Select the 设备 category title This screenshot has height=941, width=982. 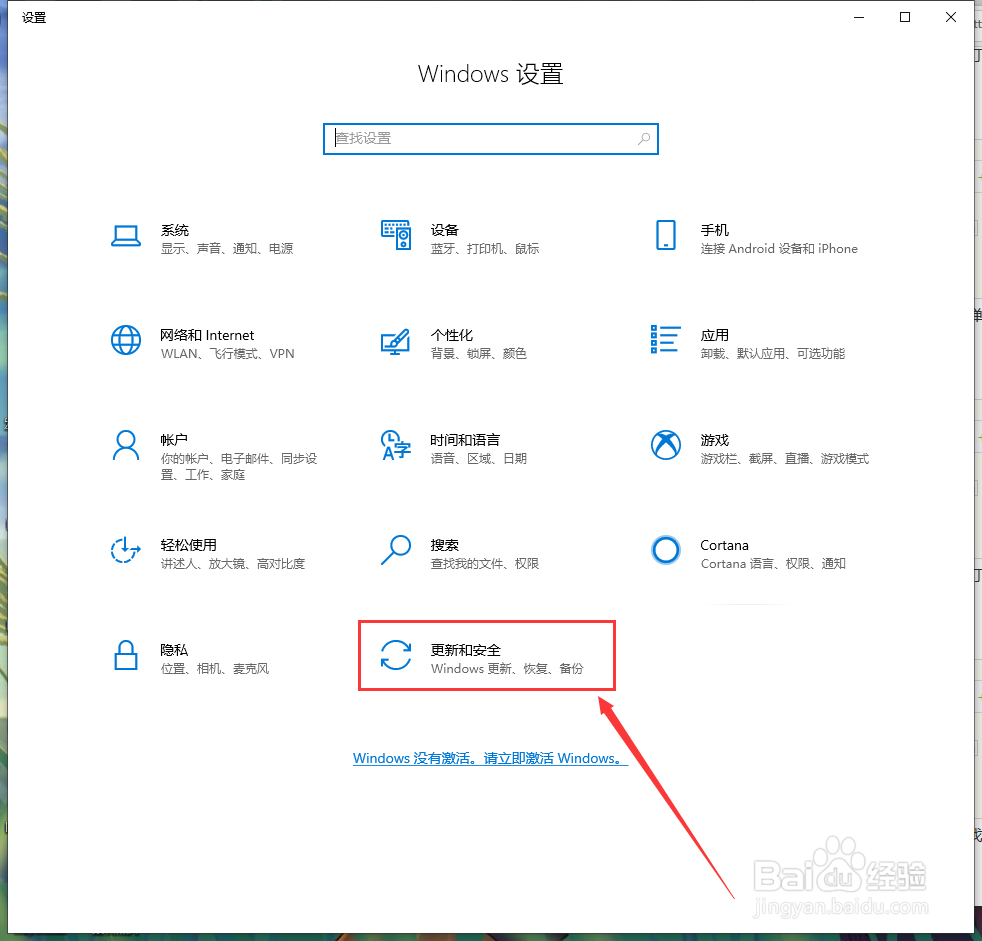point(445,230)
